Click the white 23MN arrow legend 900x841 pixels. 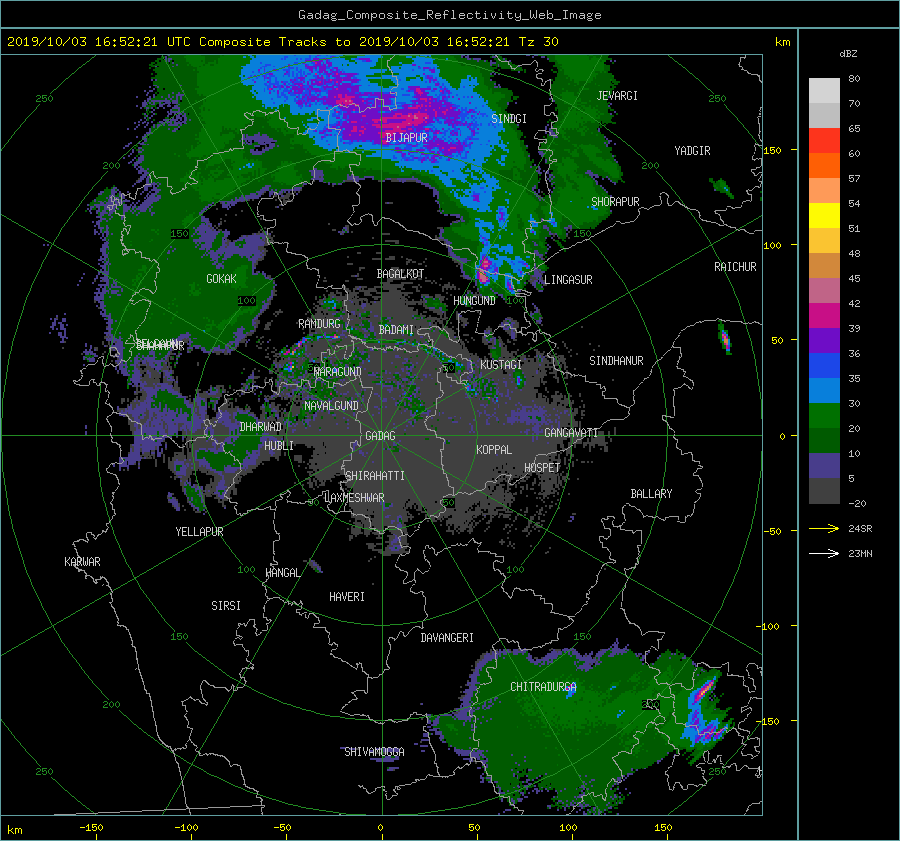coord(824,554)
